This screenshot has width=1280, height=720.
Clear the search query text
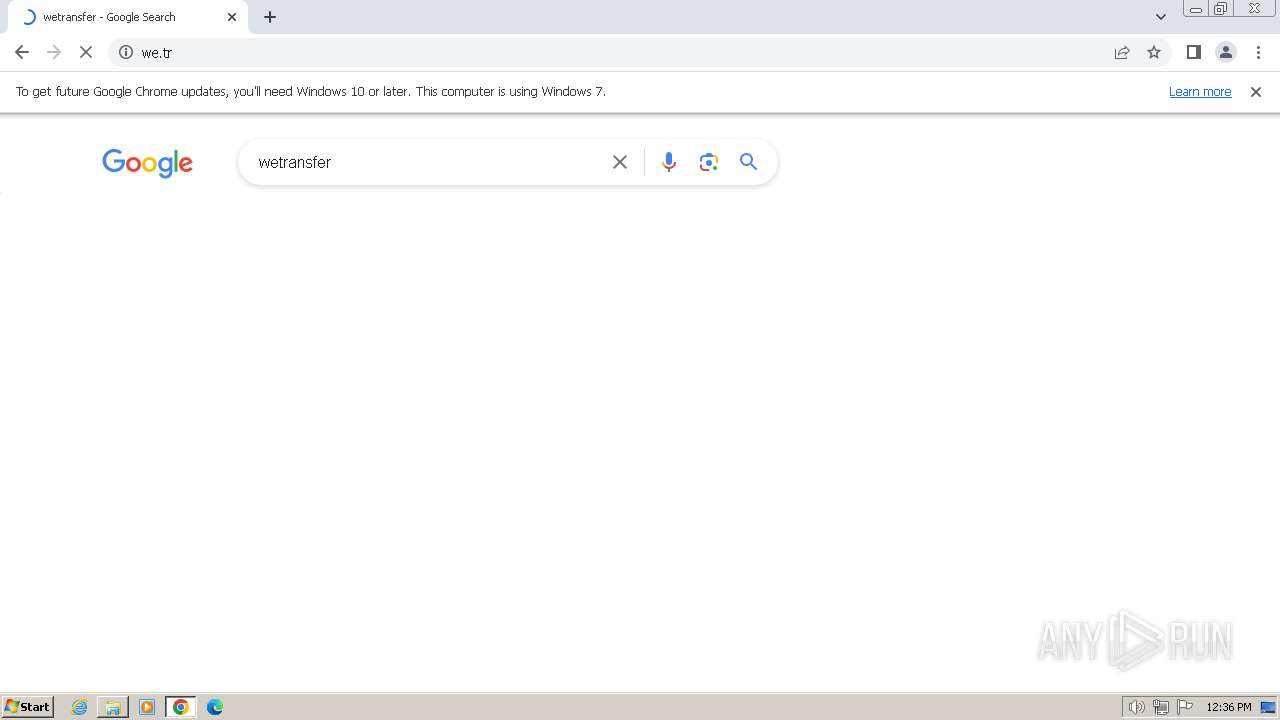(x=620, y=162)
